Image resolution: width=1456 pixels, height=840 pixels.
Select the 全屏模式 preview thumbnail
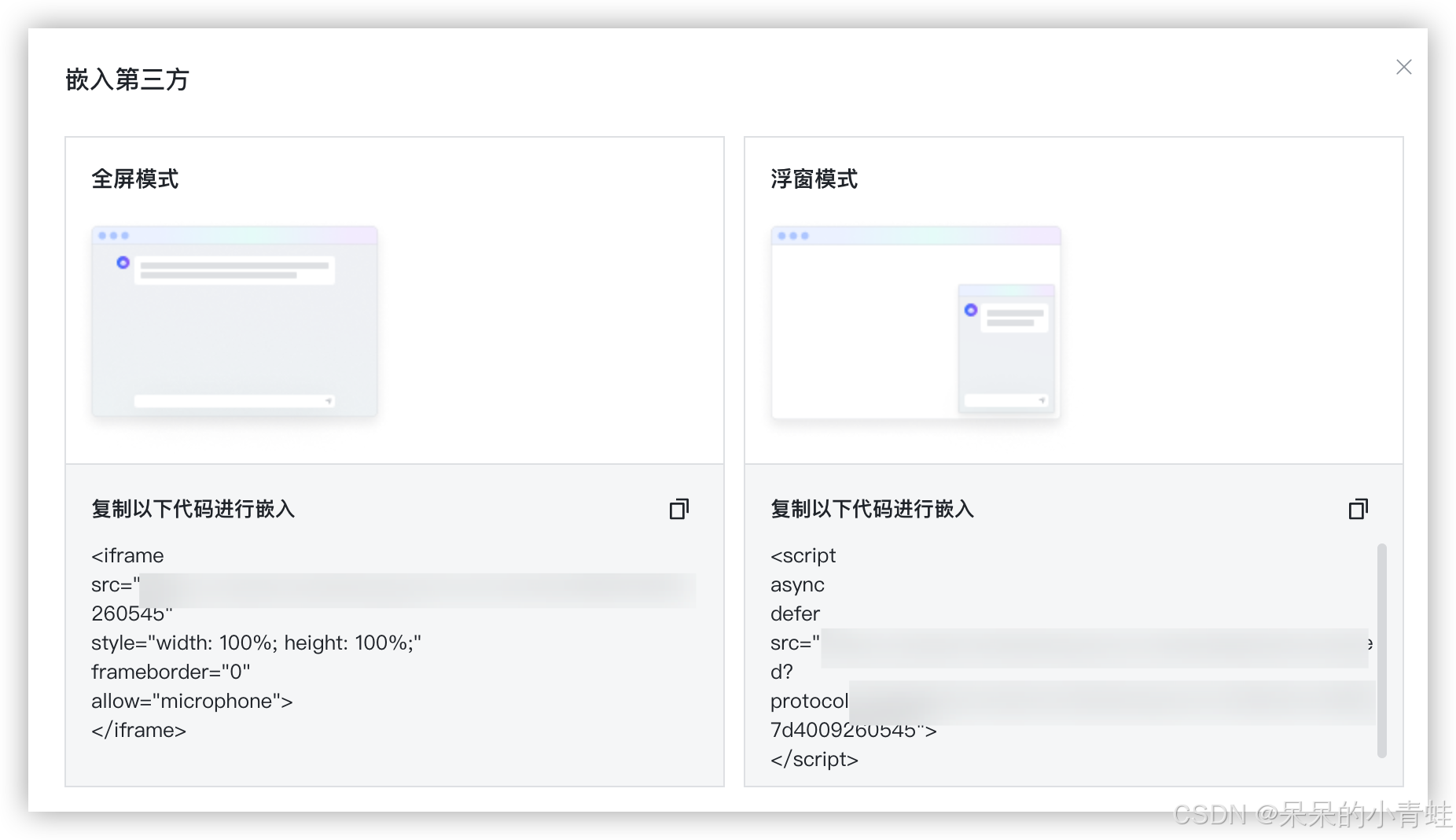tap(234, 321)
